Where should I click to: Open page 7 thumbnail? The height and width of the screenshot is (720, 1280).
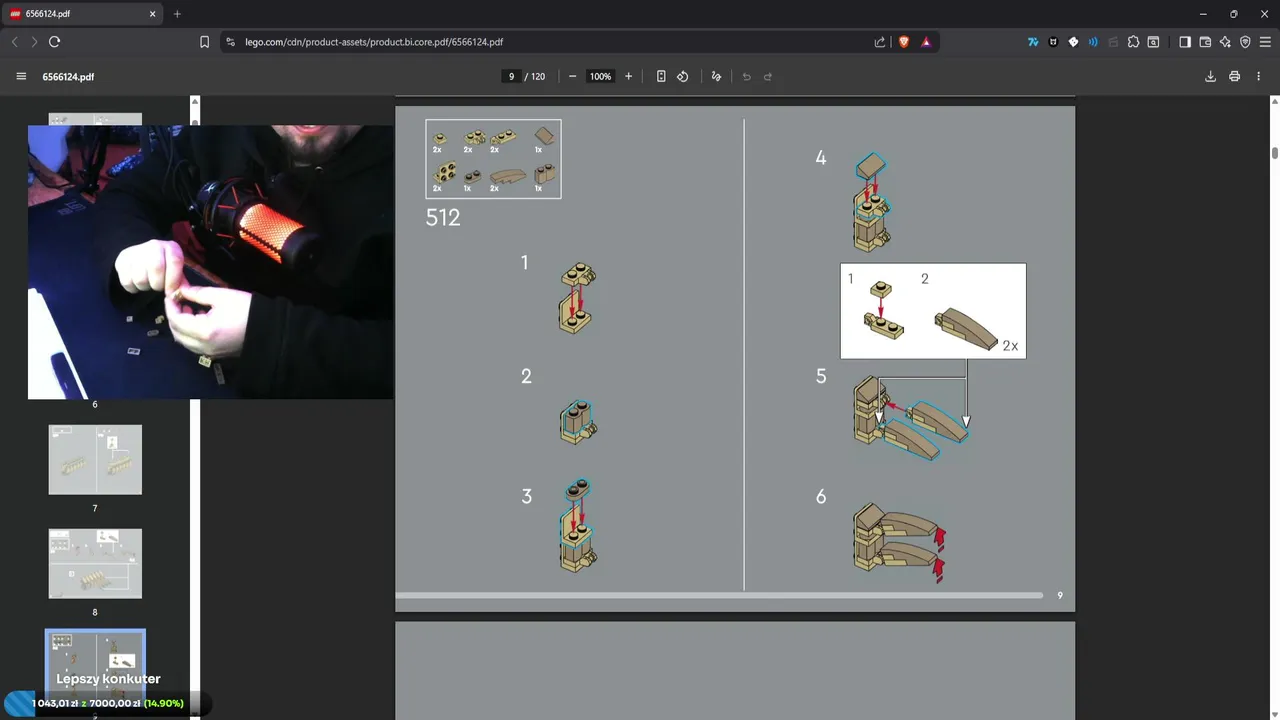tap(95, 459)
